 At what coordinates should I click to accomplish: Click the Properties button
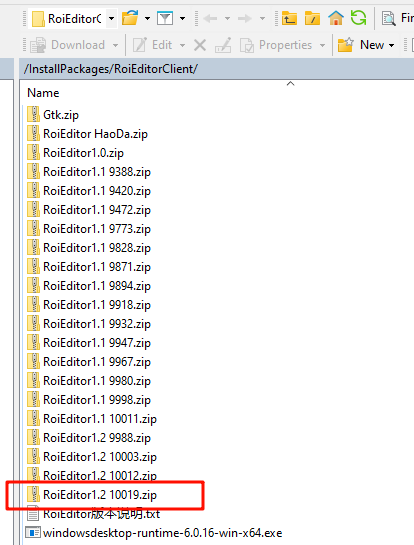point(276,45)
